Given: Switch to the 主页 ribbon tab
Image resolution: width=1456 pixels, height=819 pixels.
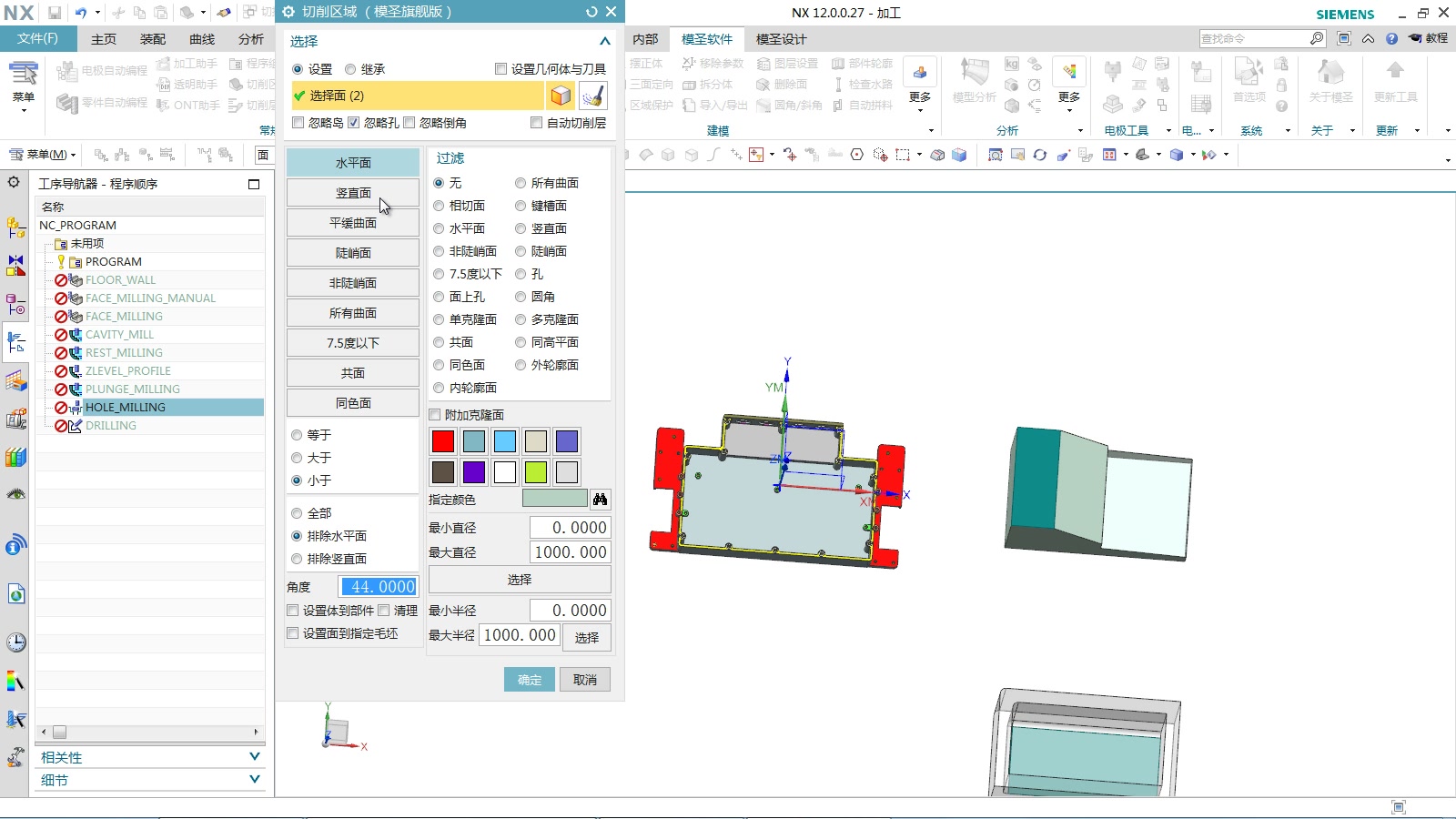Looking at the screenshot, I should pos(104,39).
